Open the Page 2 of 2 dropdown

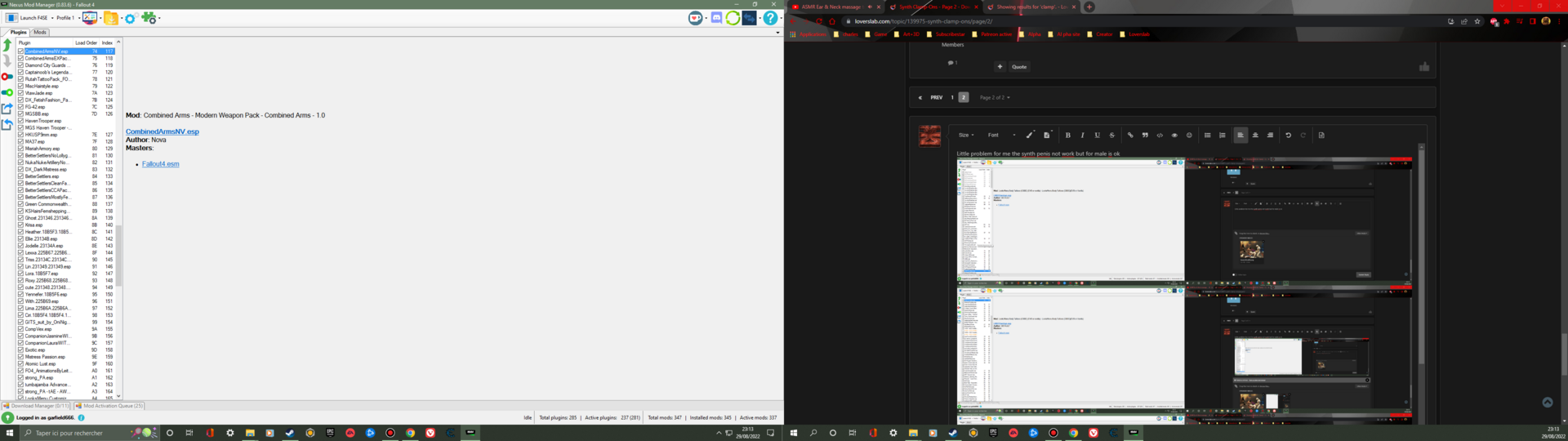(995, 97)
